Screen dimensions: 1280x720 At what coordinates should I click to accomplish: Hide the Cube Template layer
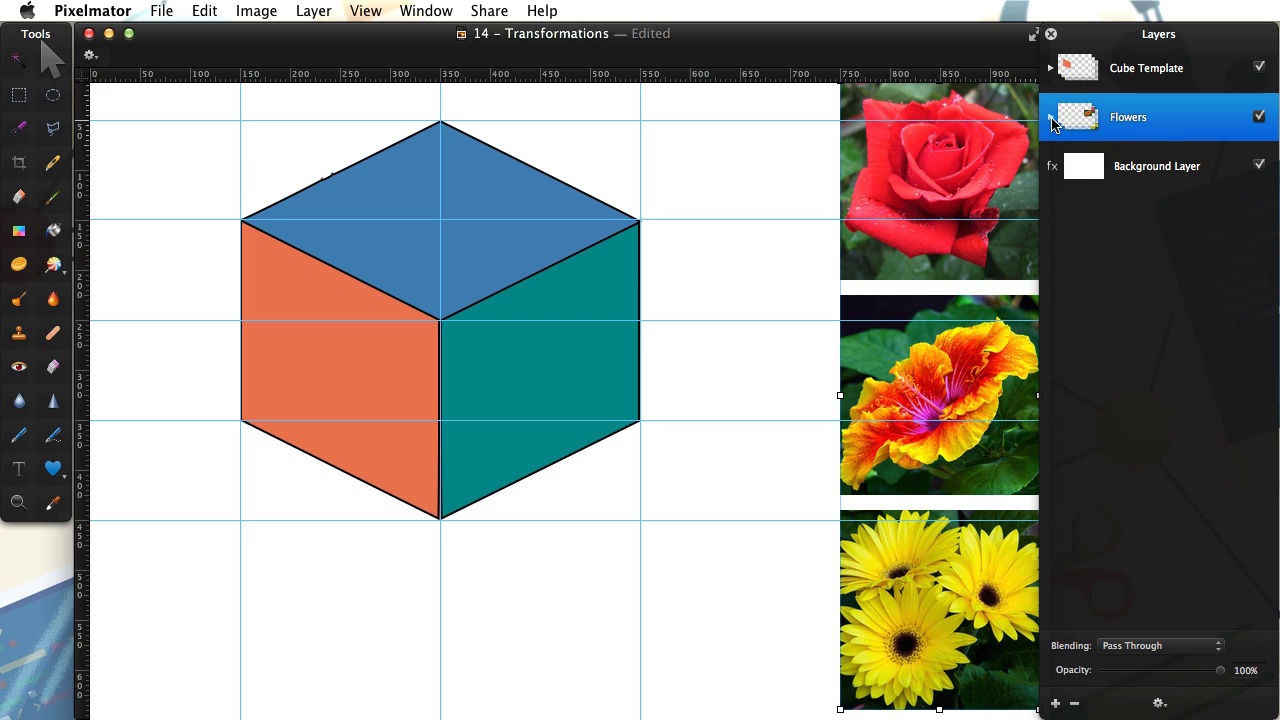1259,67
